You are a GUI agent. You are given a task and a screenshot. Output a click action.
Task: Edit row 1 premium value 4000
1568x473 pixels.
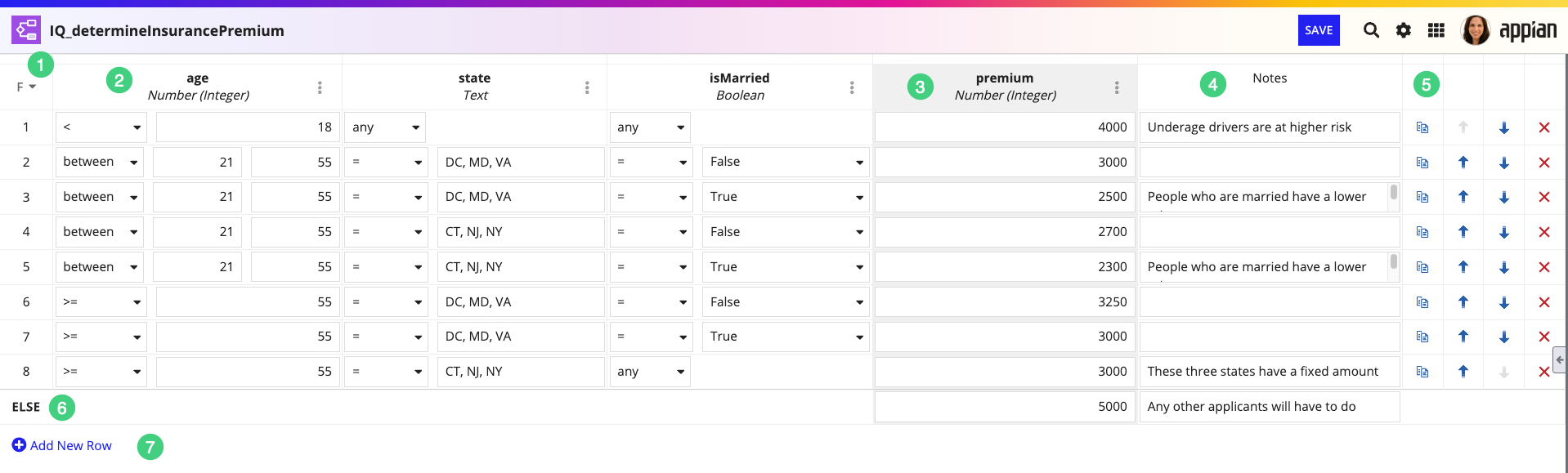[x=1005, y=127]
